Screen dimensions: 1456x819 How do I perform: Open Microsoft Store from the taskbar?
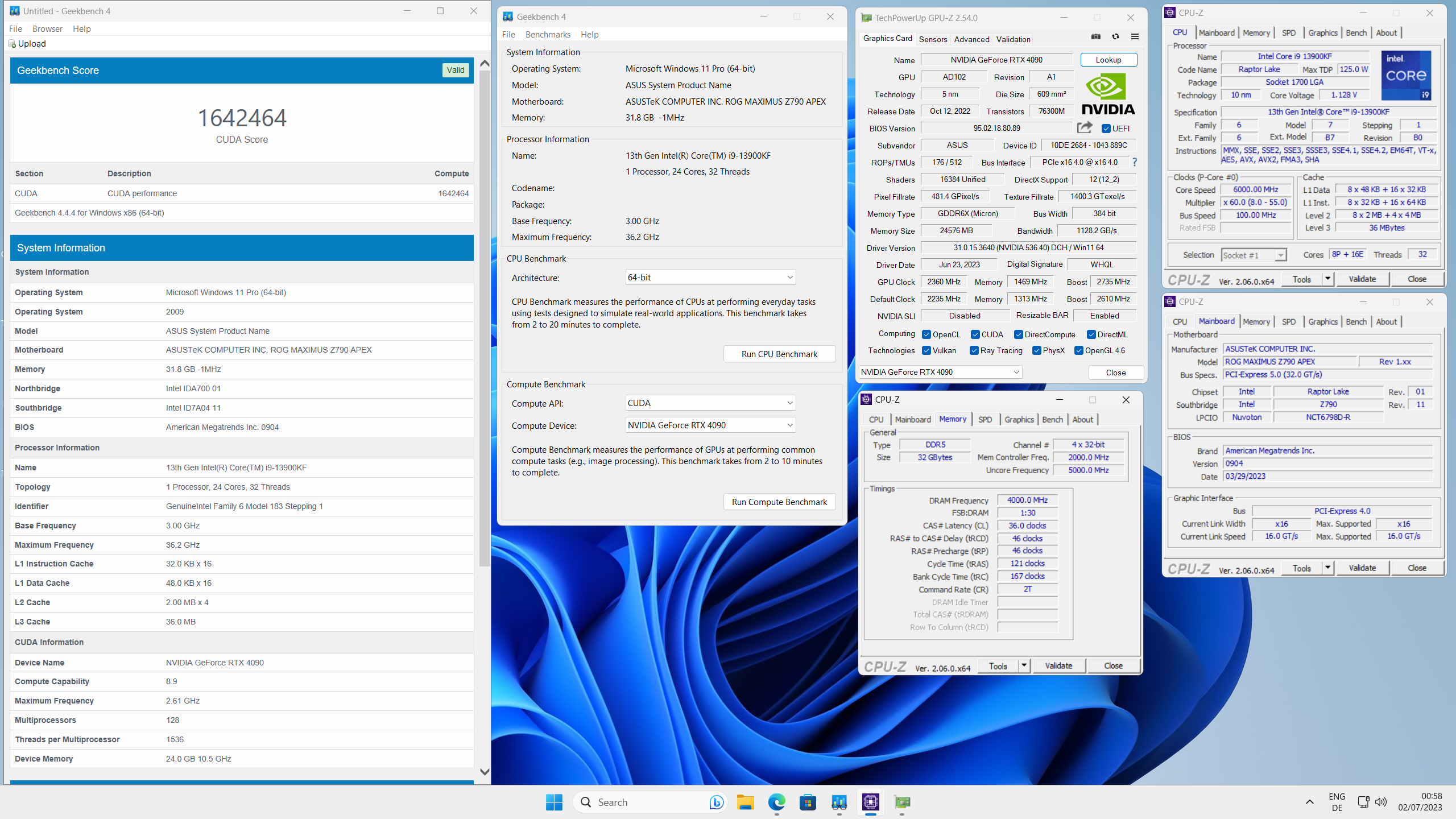pos(808,802)
